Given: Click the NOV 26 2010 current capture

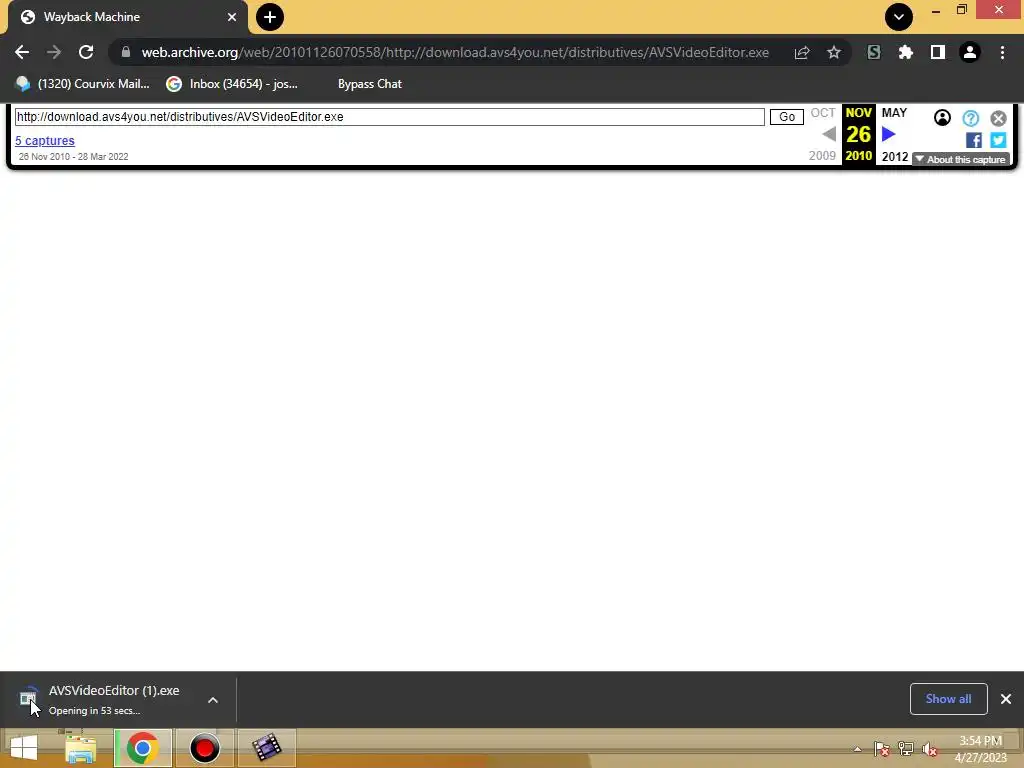Looking at the screenshot, I should coord(859,135).
